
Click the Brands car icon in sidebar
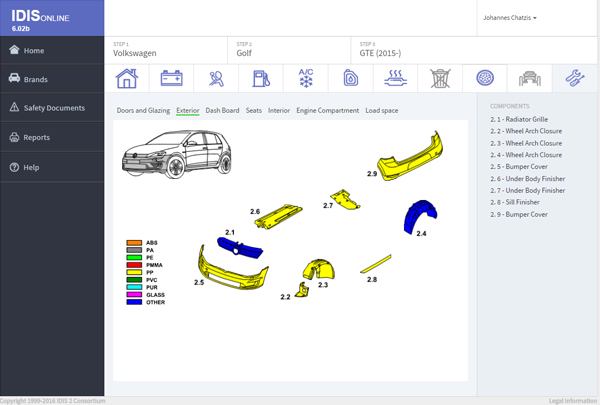[x=14, y=78]
